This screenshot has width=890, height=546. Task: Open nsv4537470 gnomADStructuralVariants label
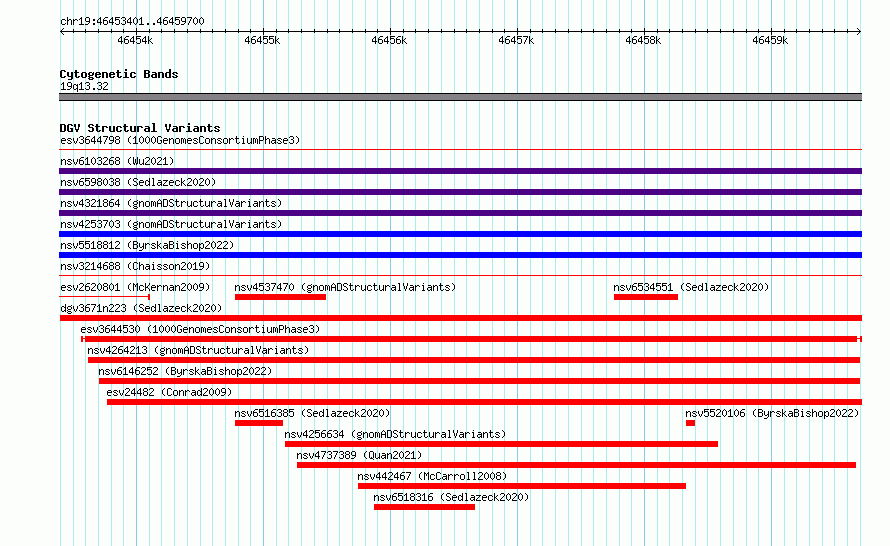click(345, 287)
